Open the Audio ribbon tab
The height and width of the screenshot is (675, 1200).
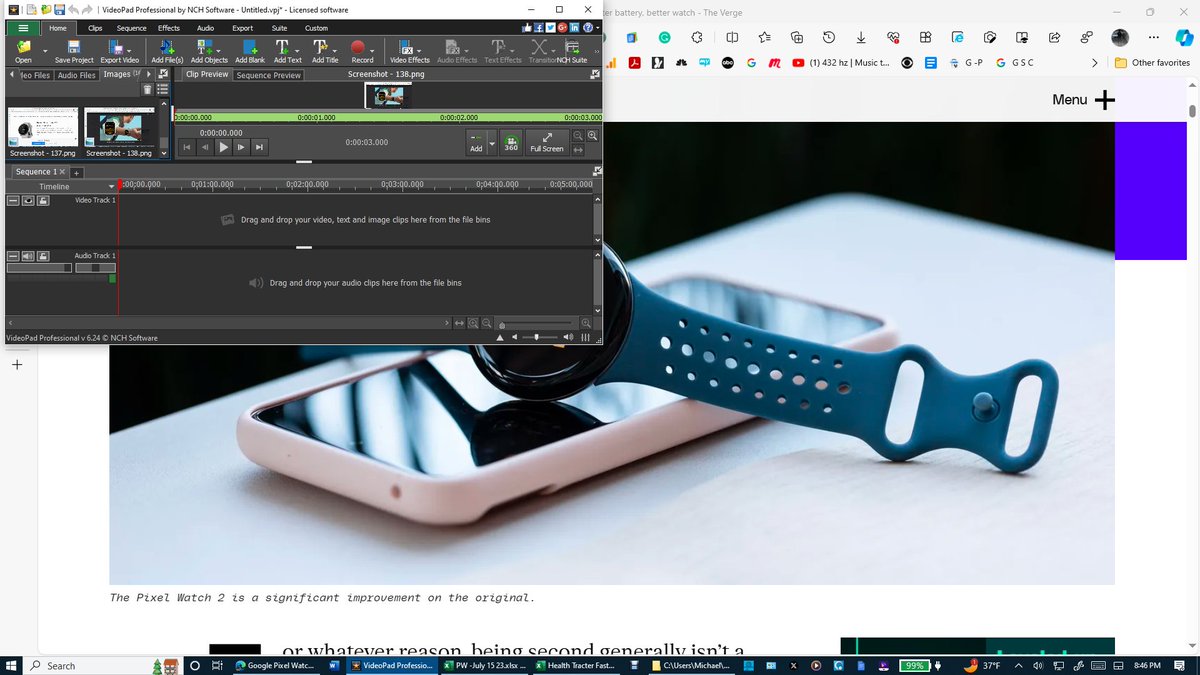pyautogui.click(x=205, y=28)
